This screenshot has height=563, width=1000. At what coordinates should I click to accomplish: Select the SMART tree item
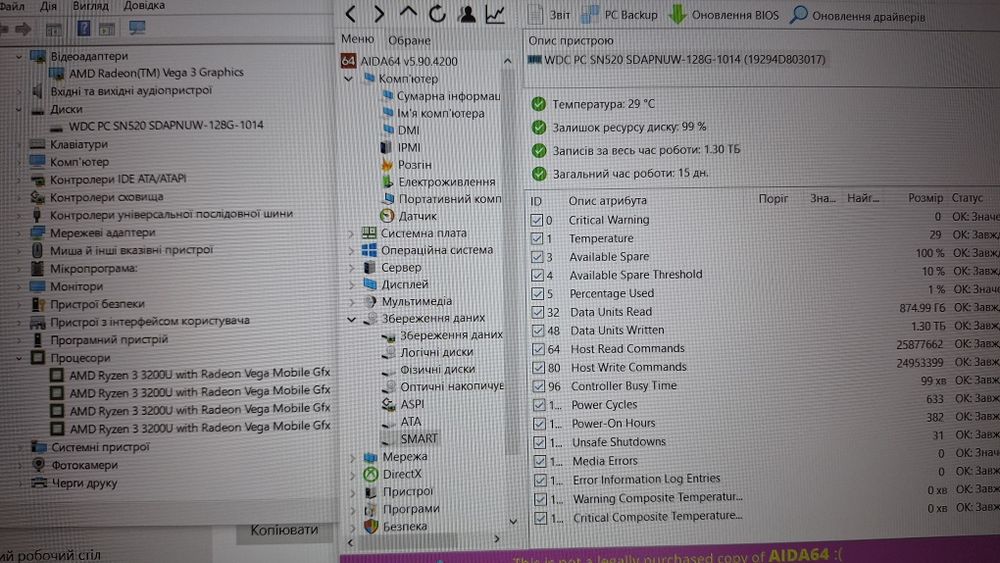coord(419,439)
